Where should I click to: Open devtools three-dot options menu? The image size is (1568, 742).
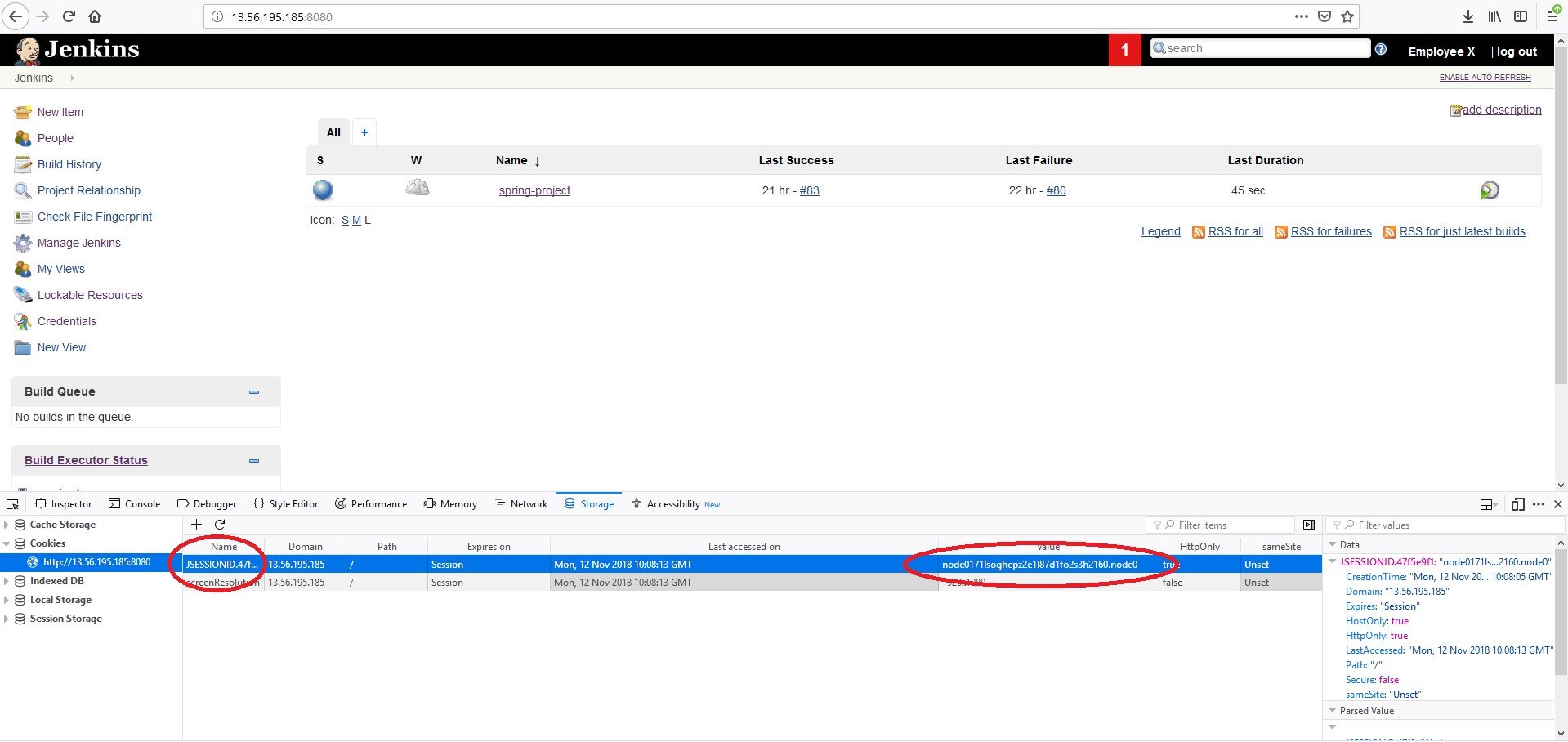1539,504
